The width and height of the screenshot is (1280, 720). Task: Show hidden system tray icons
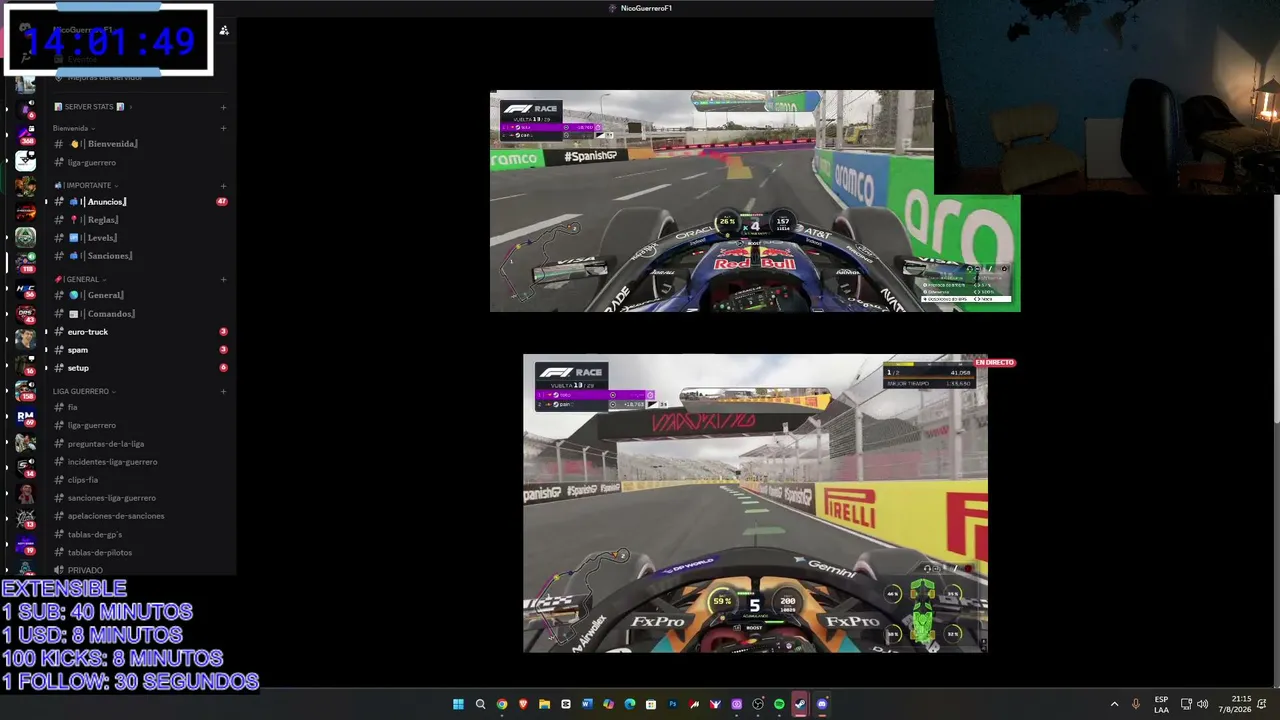1114,704
